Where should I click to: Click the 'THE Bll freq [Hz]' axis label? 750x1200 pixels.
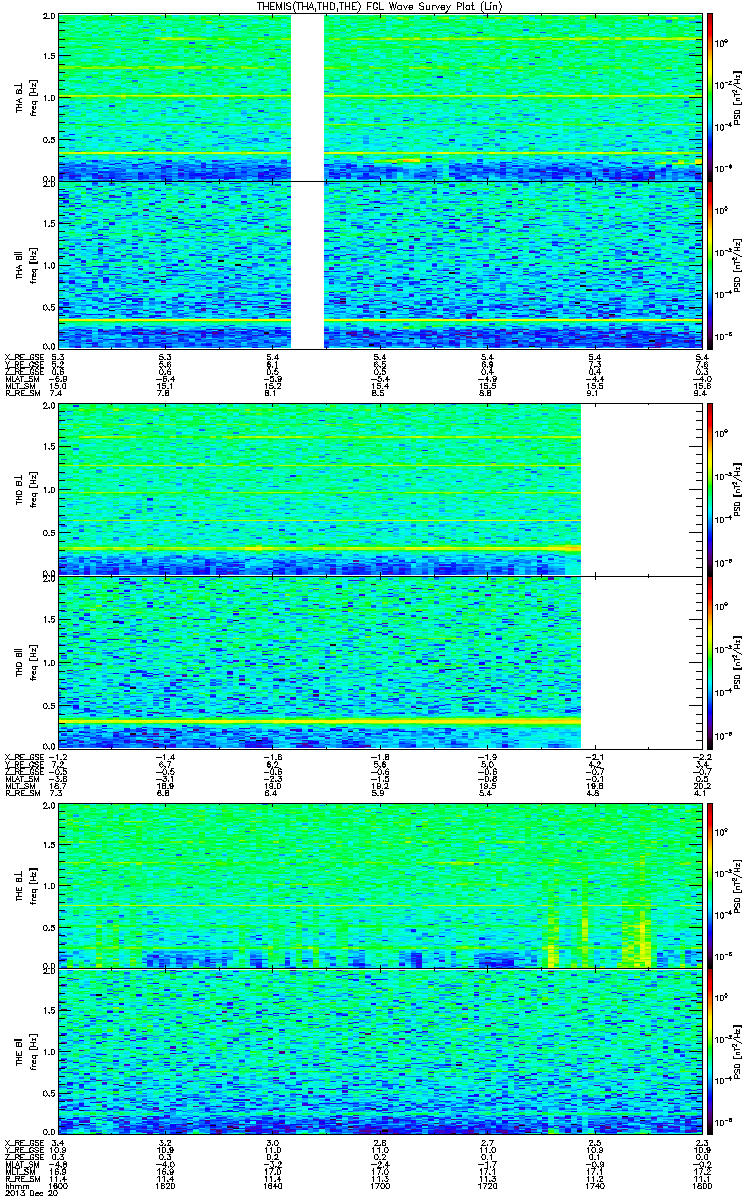[x=26, y=1052]
